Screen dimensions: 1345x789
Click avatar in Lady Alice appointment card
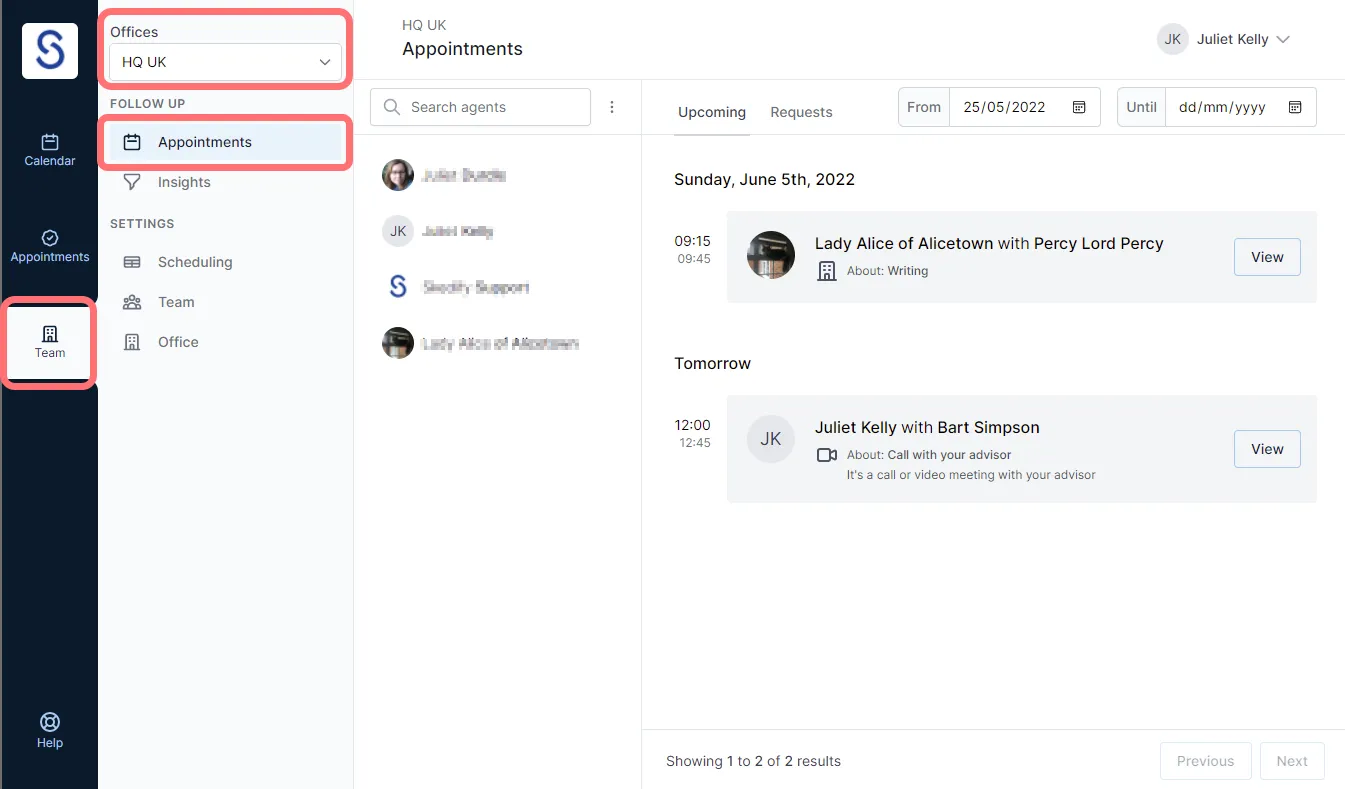pyautogui.click(x=771, y=255)
